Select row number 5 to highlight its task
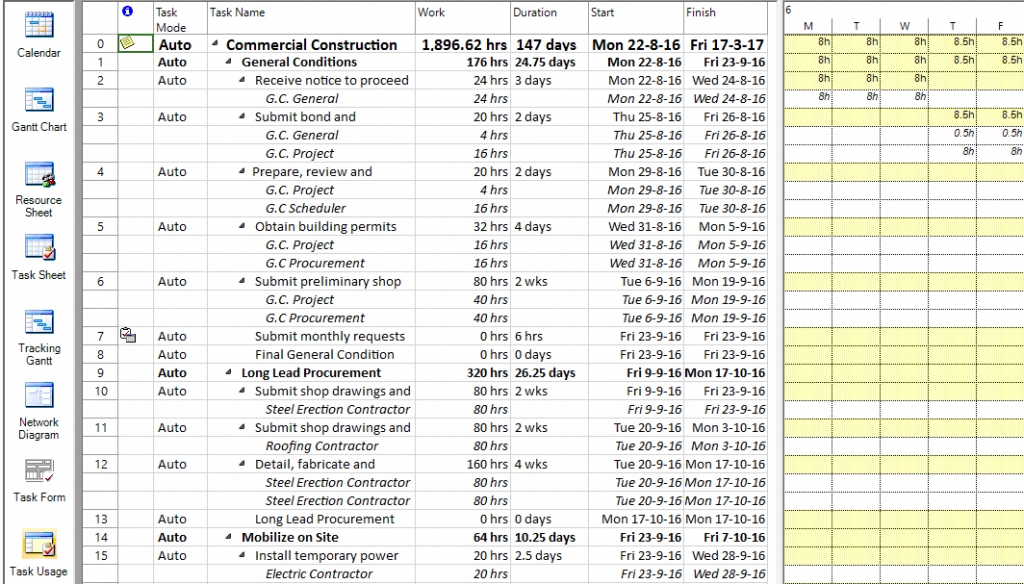 click(99, 226)
